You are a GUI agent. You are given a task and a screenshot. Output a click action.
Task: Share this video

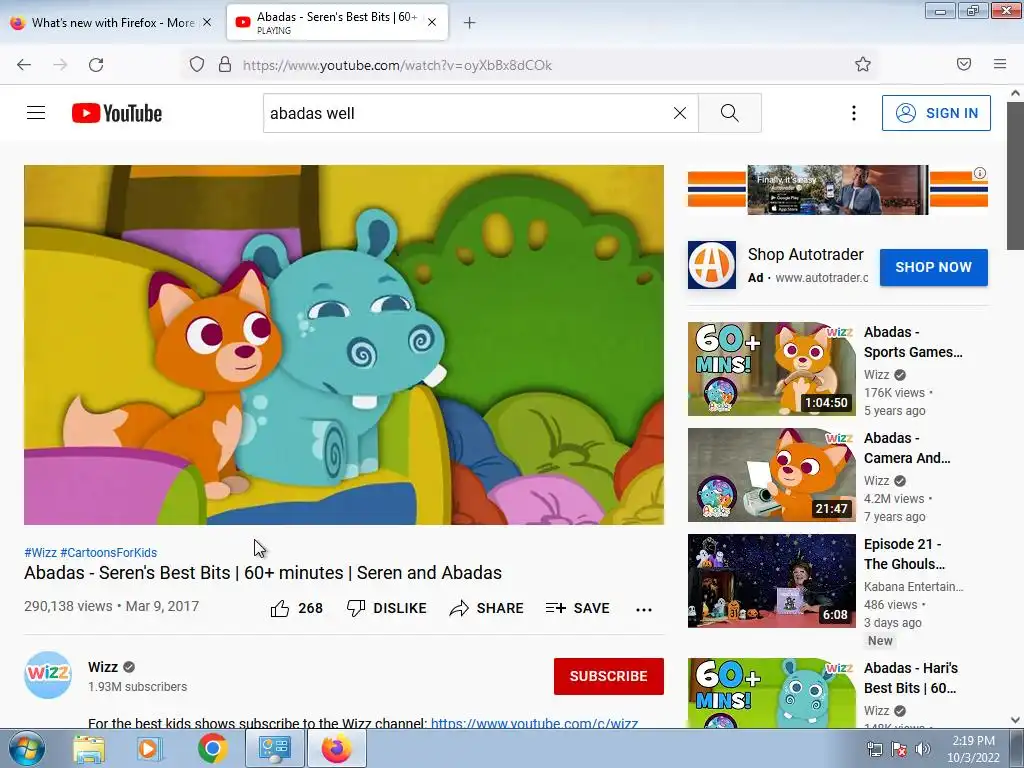[x=487, y=608]
